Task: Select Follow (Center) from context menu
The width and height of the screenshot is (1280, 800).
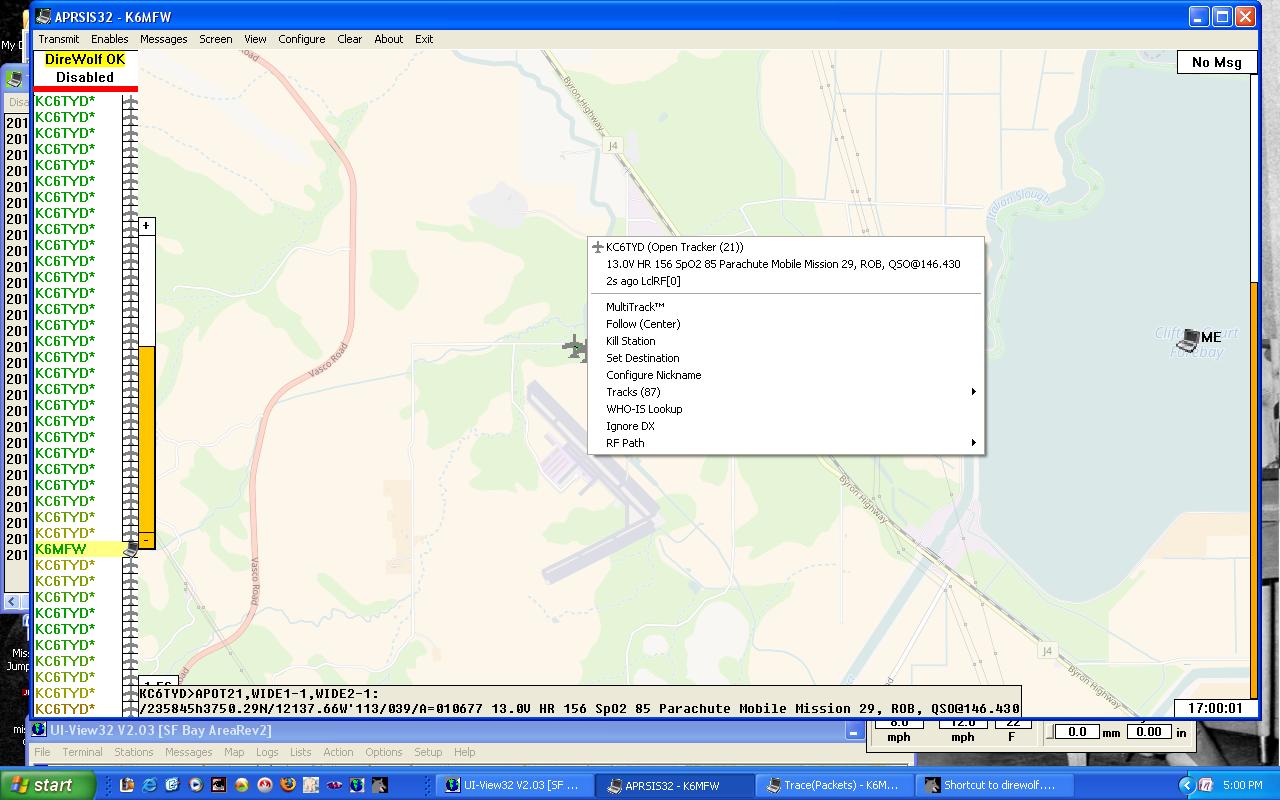Action: point(643,324)
